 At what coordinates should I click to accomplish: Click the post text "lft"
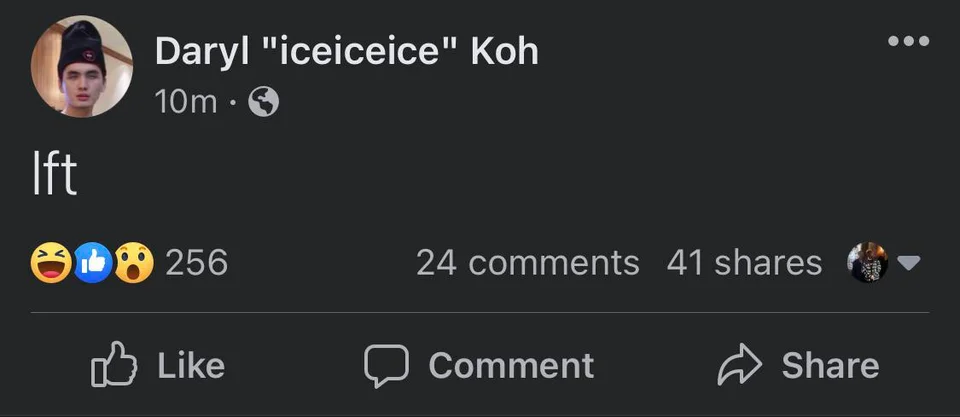54,177
